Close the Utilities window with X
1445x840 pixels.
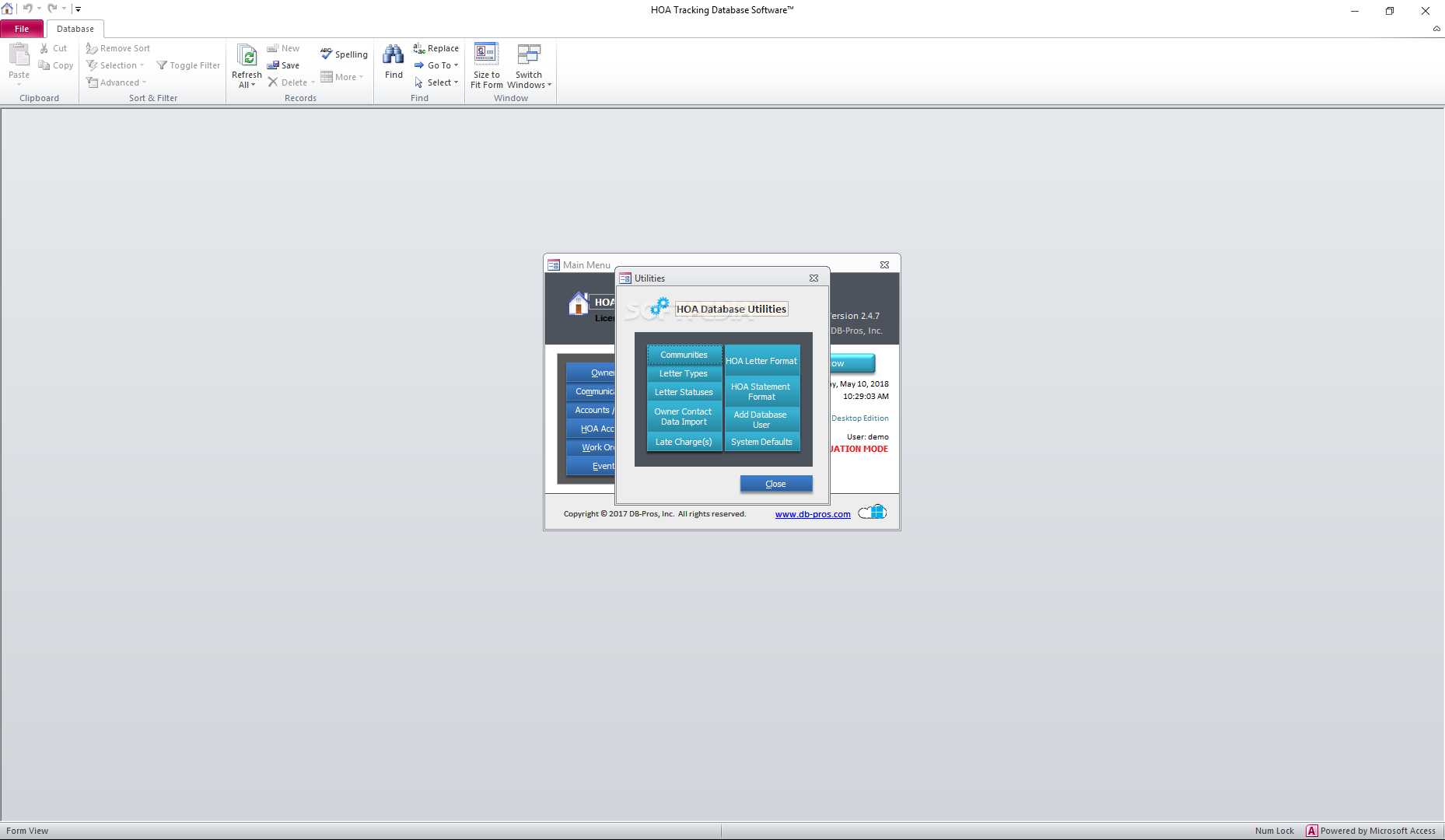point(813,278)
